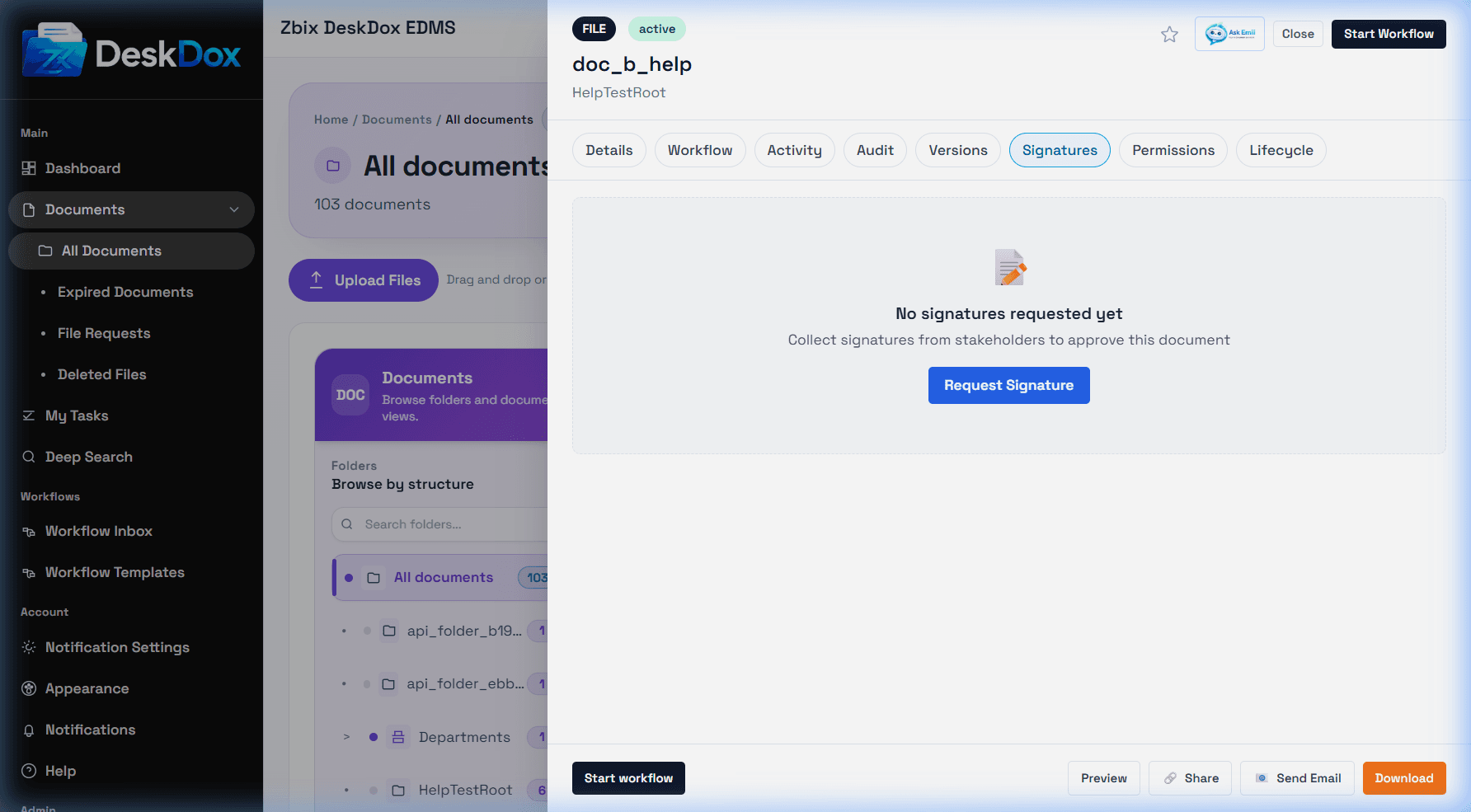The image size is (1471, 812).
Task: Expand the Departments folder arrow
Action: click(346, 737)
